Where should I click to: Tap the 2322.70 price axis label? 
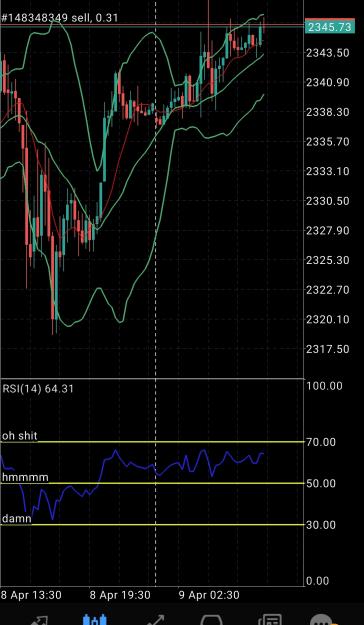pos(328,290)
